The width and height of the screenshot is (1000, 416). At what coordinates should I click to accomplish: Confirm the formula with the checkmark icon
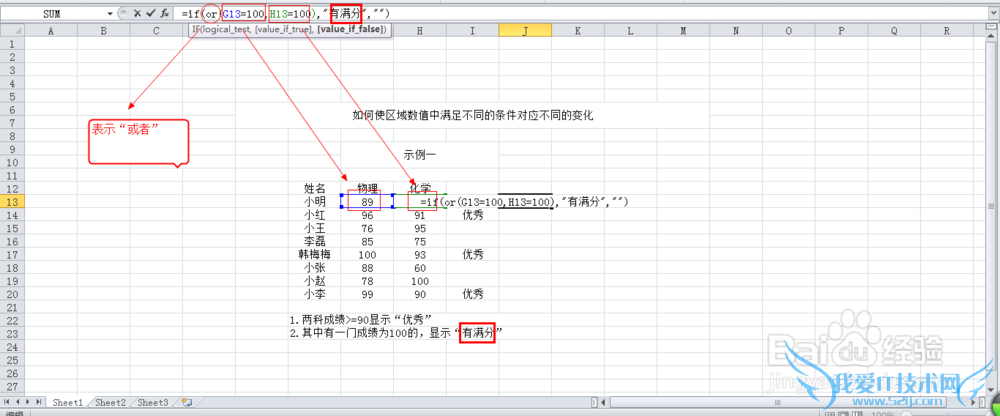coord(151,13)
